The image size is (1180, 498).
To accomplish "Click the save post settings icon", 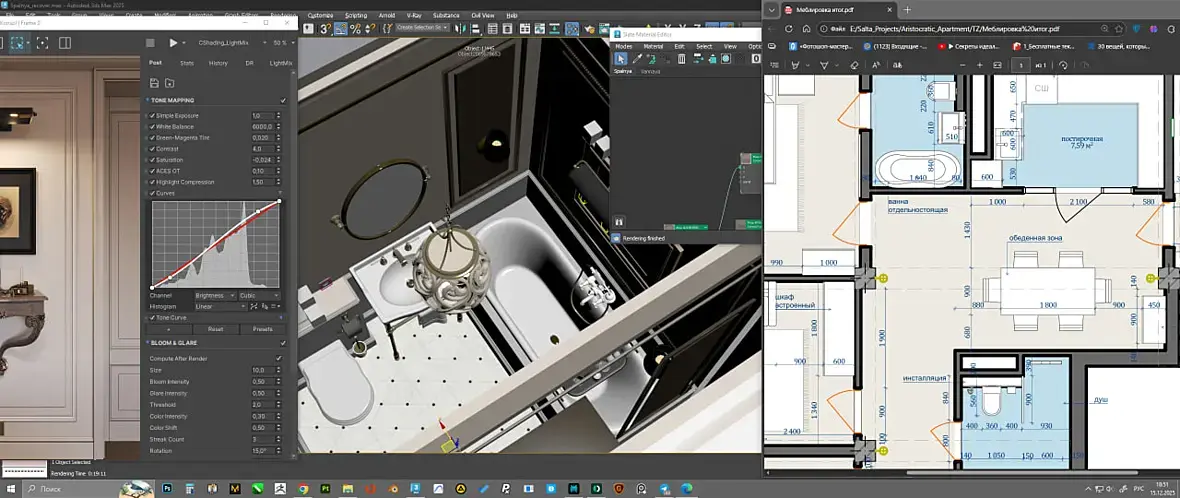I will pos(155,83).
